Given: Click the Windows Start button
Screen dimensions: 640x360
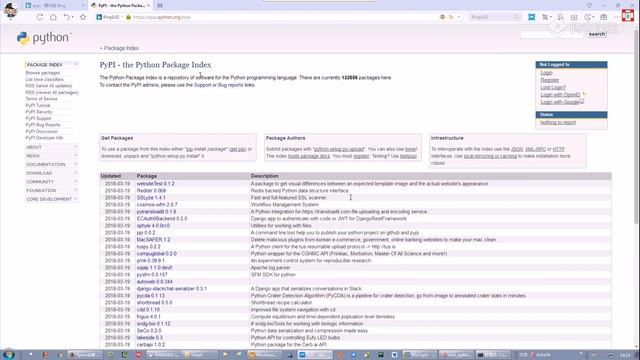Looking at the screenshot, I should point(9,354).
